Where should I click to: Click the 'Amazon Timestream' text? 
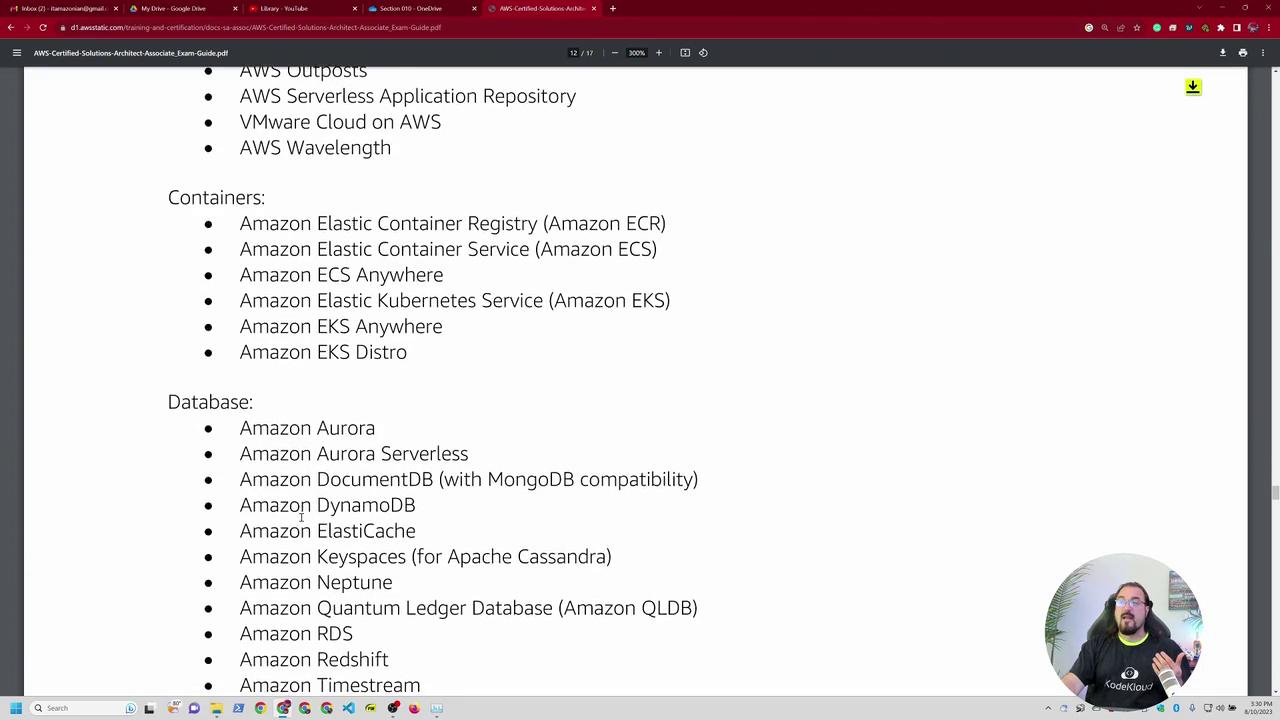tap(330, 685)
